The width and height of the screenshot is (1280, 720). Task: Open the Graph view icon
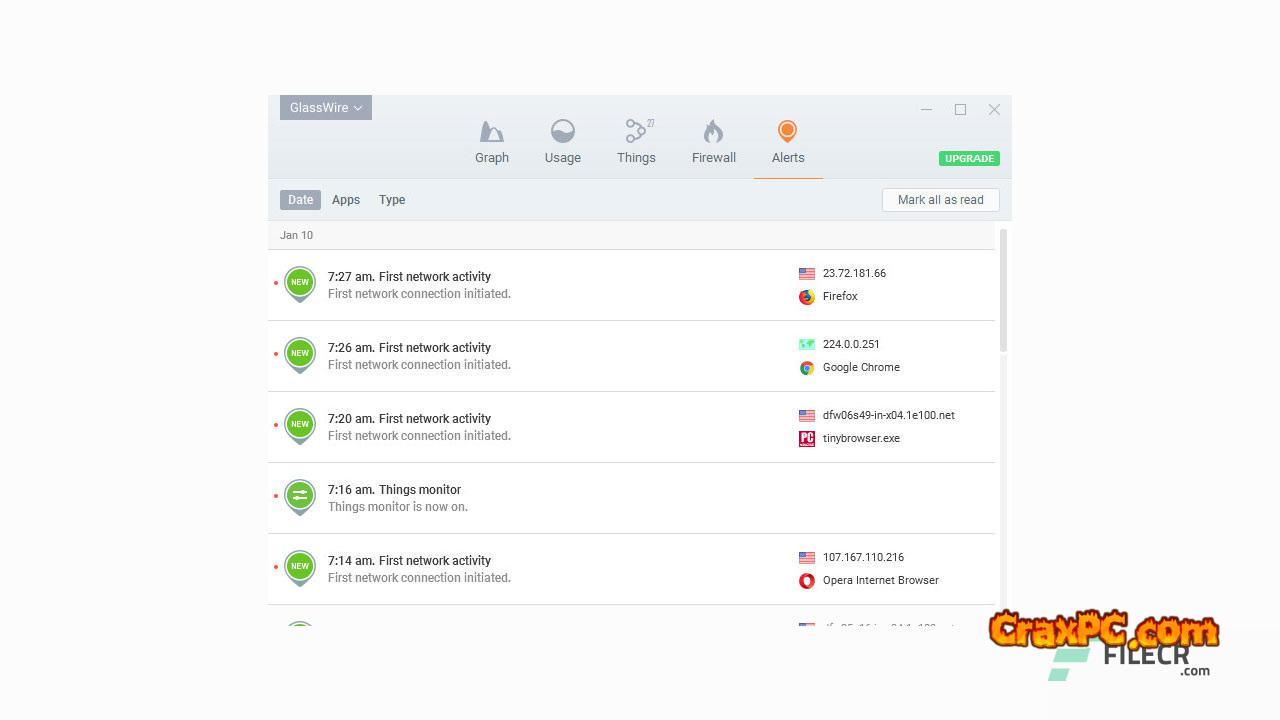[491, 132]
